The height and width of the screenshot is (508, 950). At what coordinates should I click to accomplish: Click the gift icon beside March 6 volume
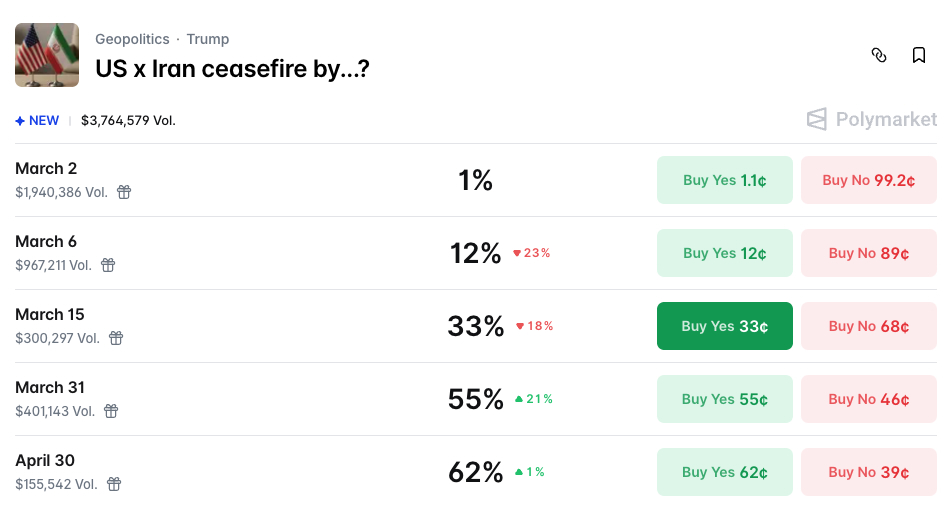[108, 265]
